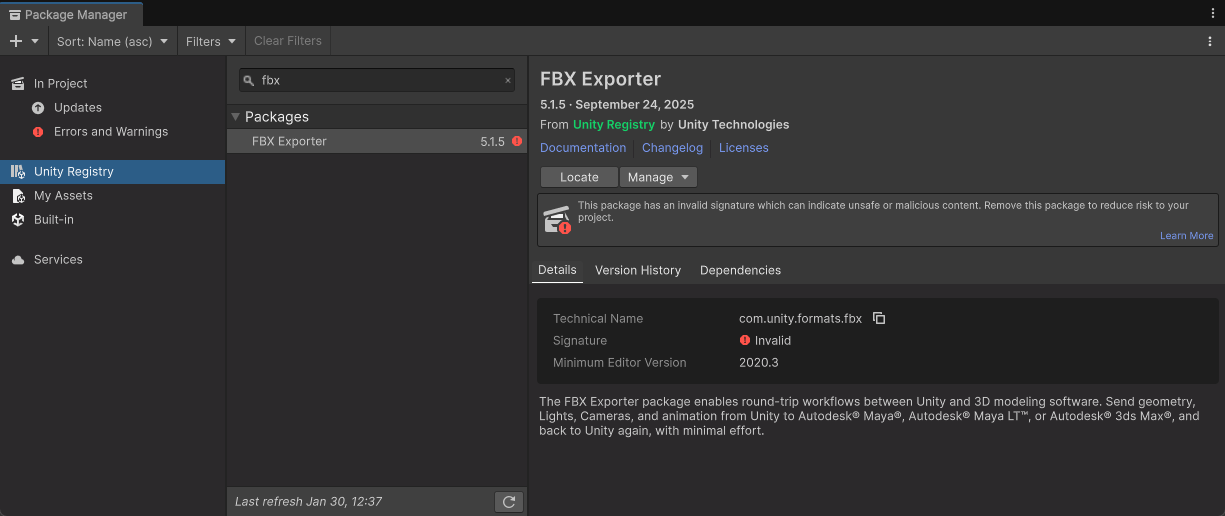Click the red error icon on FBX Exporter row
Screen dimensions: 1225x516
517,141
